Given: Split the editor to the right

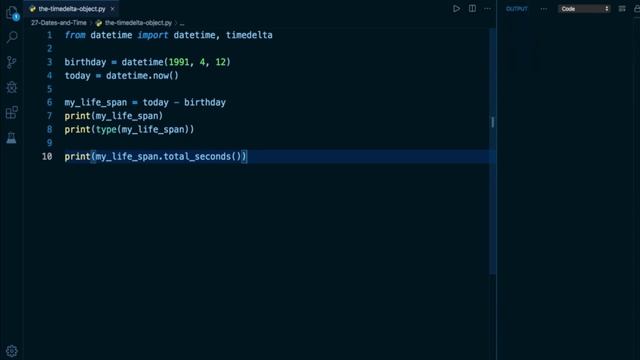Looking at the screenshot, I should (x=472, y=9).
